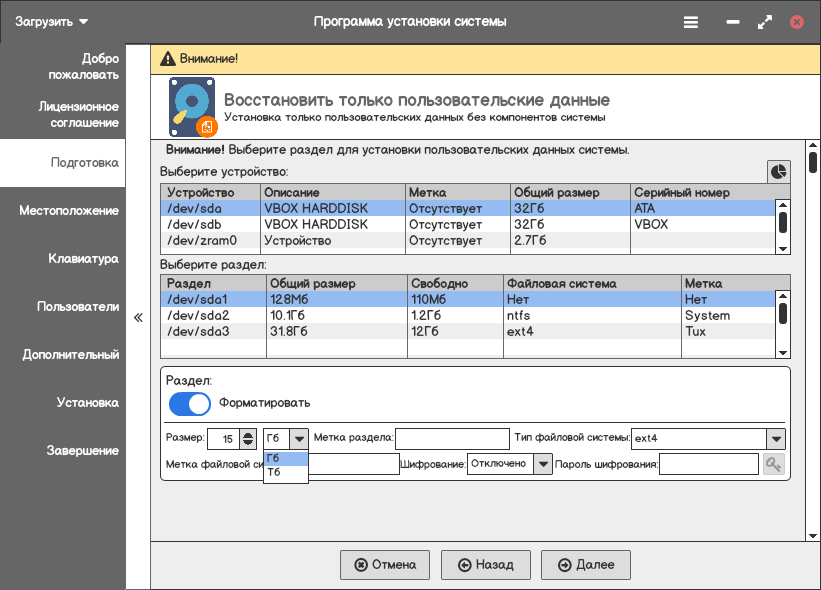Viewport: 821px width, 590px height.
Task: Open the Клавиатура step in sidebar
Action: point(83,259)
